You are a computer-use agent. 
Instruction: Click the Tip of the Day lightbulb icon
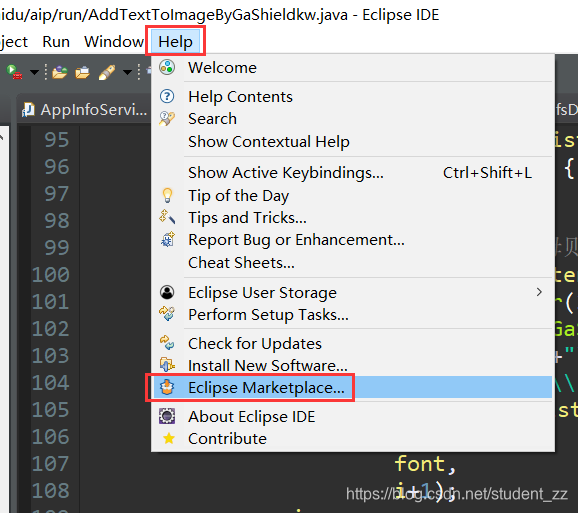click(x=167, y=195)
